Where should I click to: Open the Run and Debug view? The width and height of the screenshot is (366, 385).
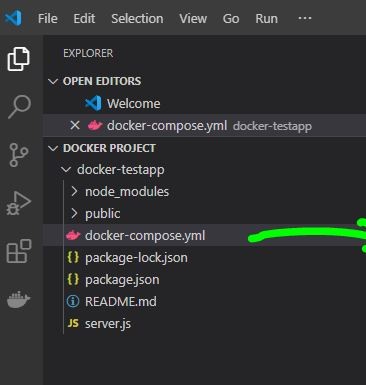point(19,203)
